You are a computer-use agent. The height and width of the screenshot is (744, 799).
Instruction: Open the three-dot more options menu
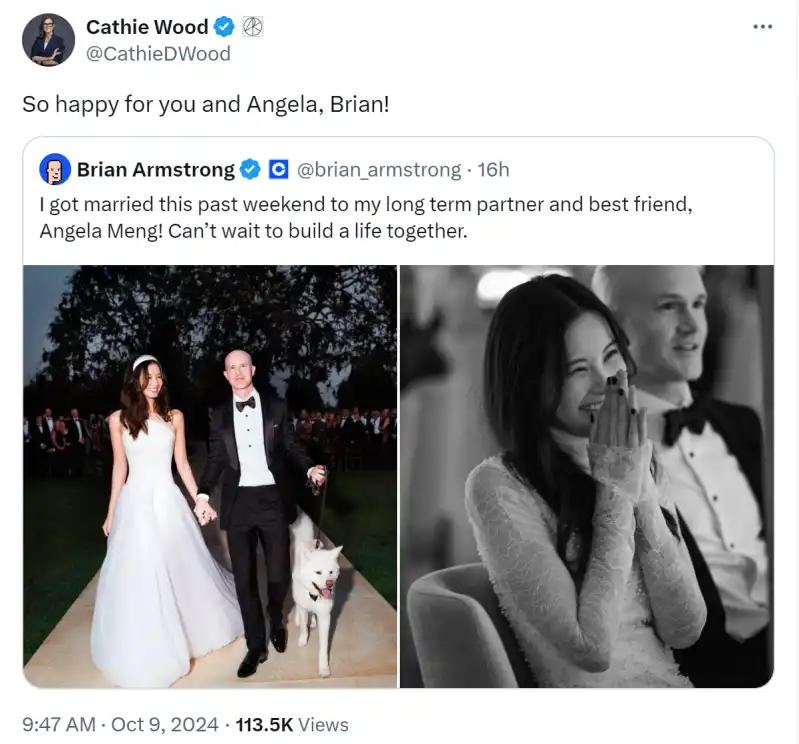[762, 27]
